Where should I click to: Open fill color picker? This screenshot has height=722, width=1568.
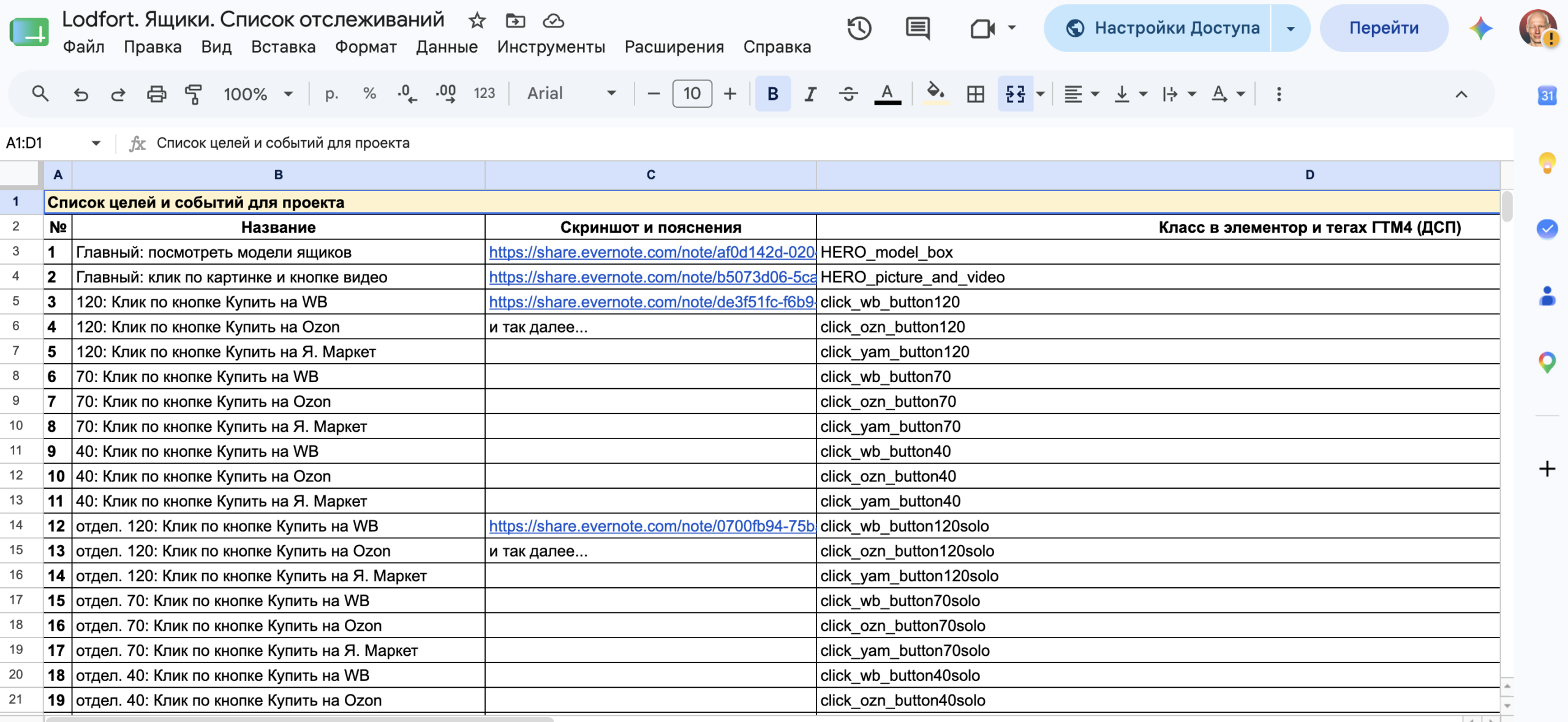[935, 94]
